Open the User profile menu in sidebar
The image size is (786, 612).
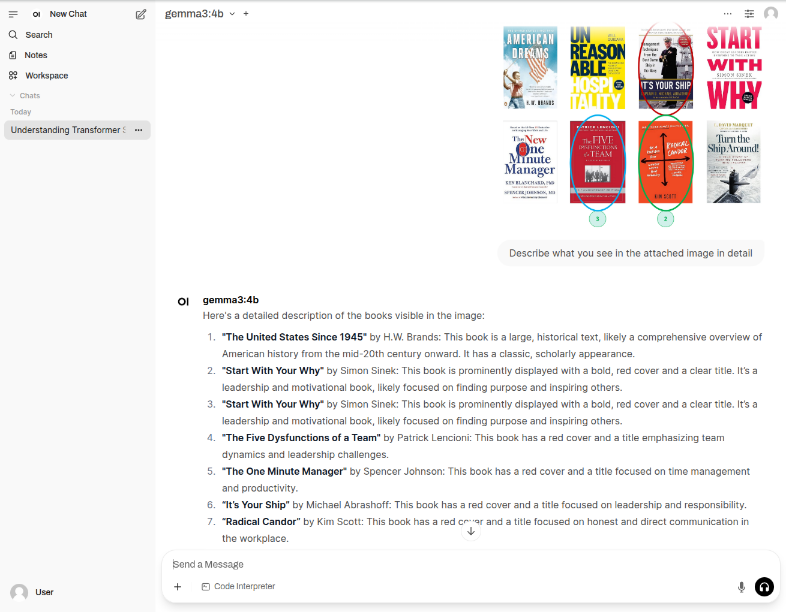click(x=33, y=592)
